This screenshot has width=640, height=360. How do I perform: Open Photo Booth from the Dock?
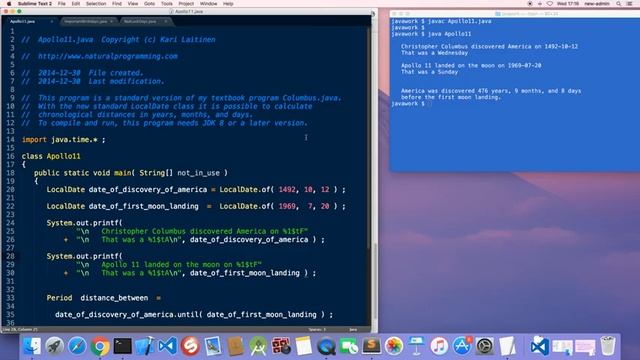[281, 346]
